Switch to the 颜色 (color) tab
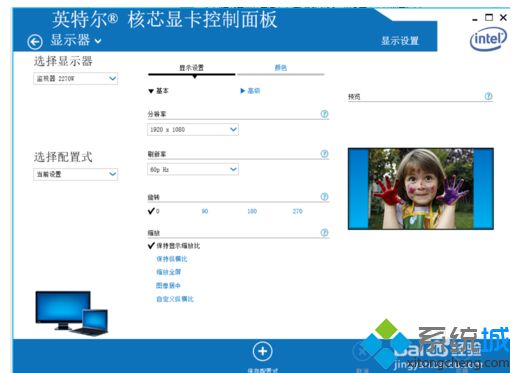This screenshot has height=373, width=514. click(x=281, y=68)
